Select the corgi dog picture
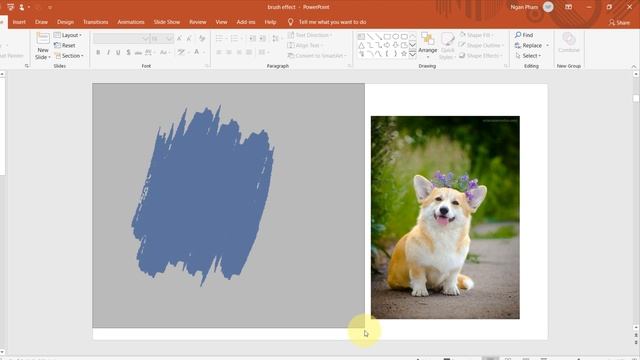 [x=445, y=217]
